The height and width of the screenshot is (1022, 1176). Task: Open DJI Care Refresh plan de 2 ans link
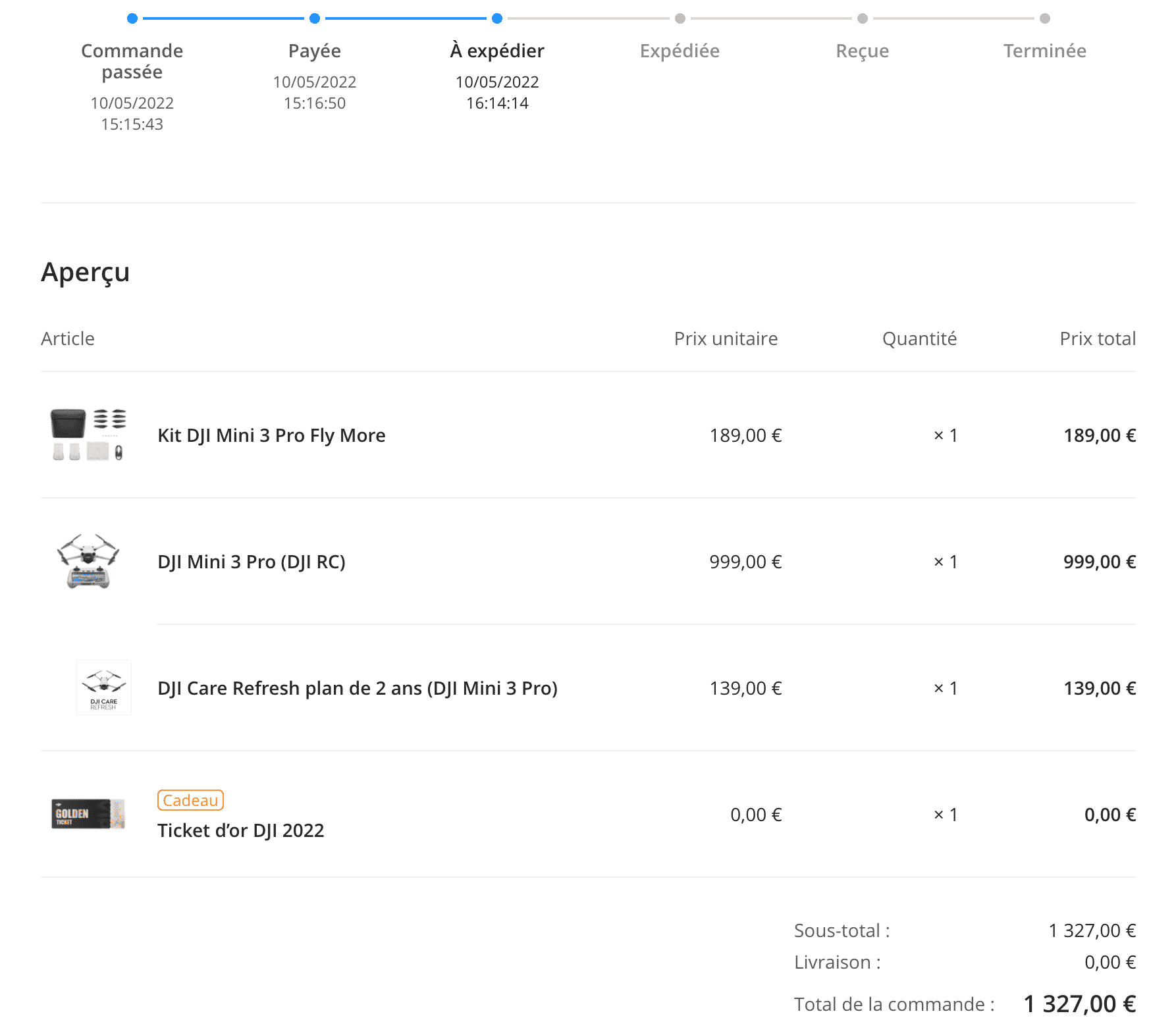358,688
